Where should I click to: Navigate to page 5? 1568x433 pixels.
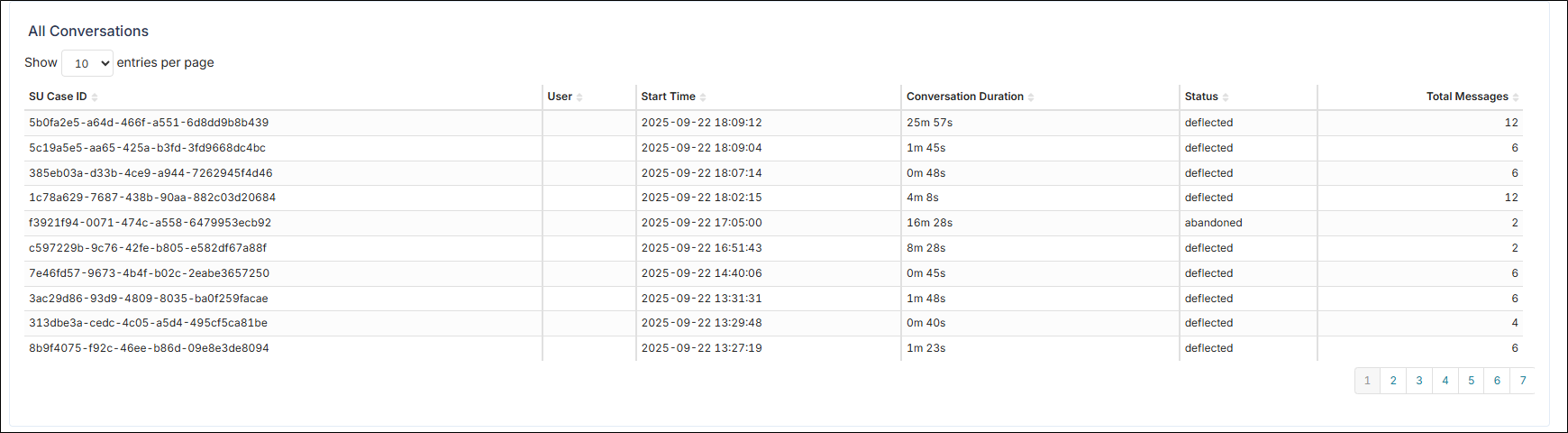click(x=1472, y=381)
